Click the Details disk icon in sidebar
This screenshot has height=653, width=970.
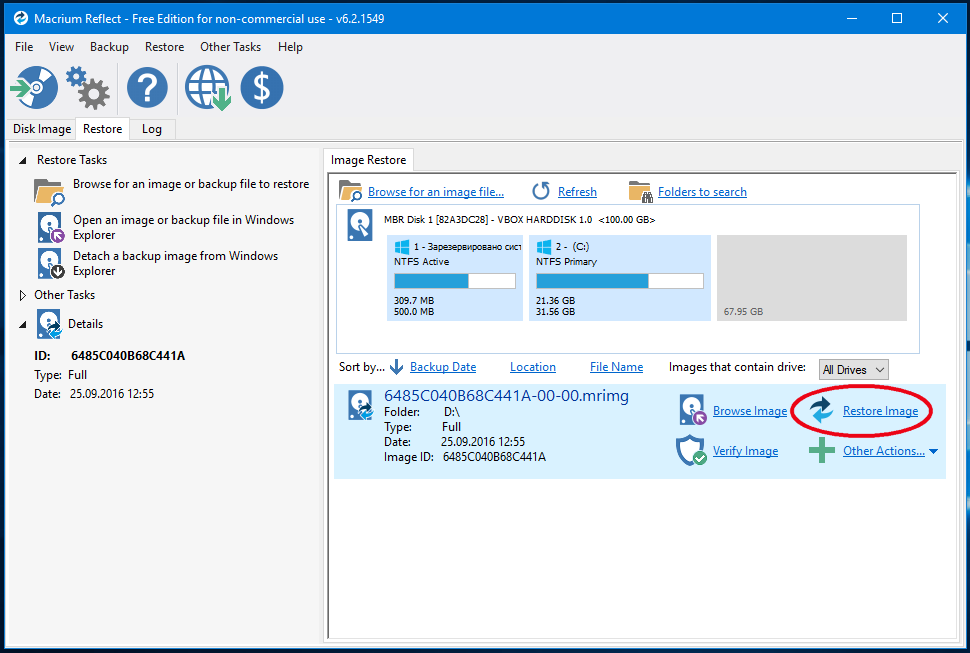(x=49, y=324)
